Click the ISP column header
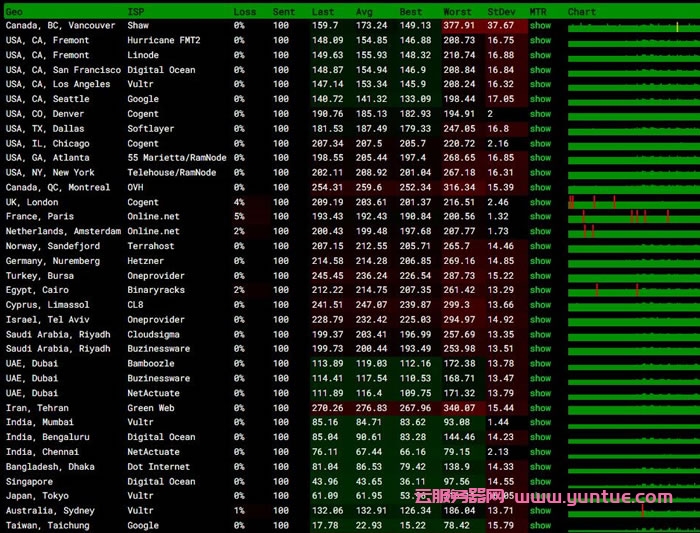 (x=135, y=11)
